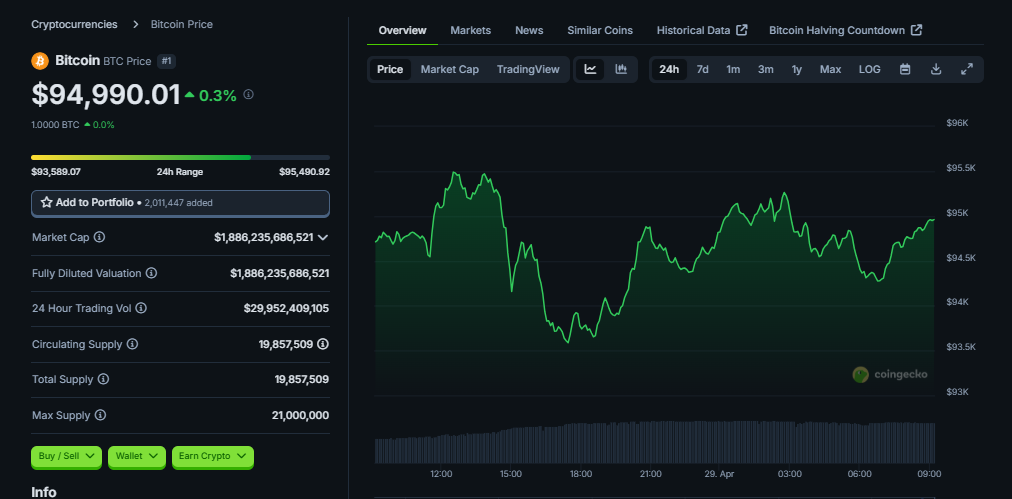Select the Max time range
Image resolution: width=1012 pixels, height=499 pixels.
[831, 69]
